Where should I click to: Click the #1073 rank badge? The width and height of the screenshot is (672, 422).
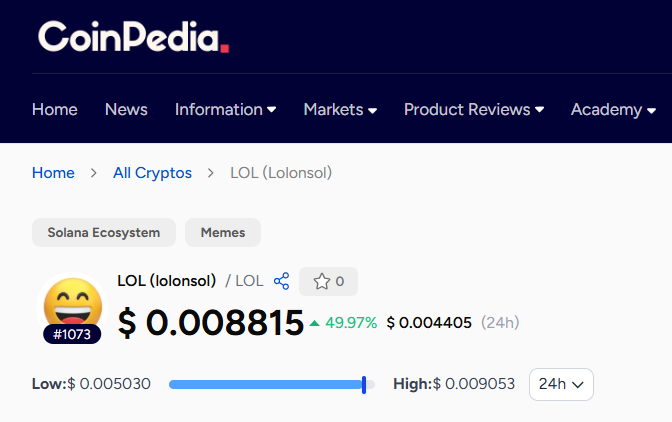(72, 334)
